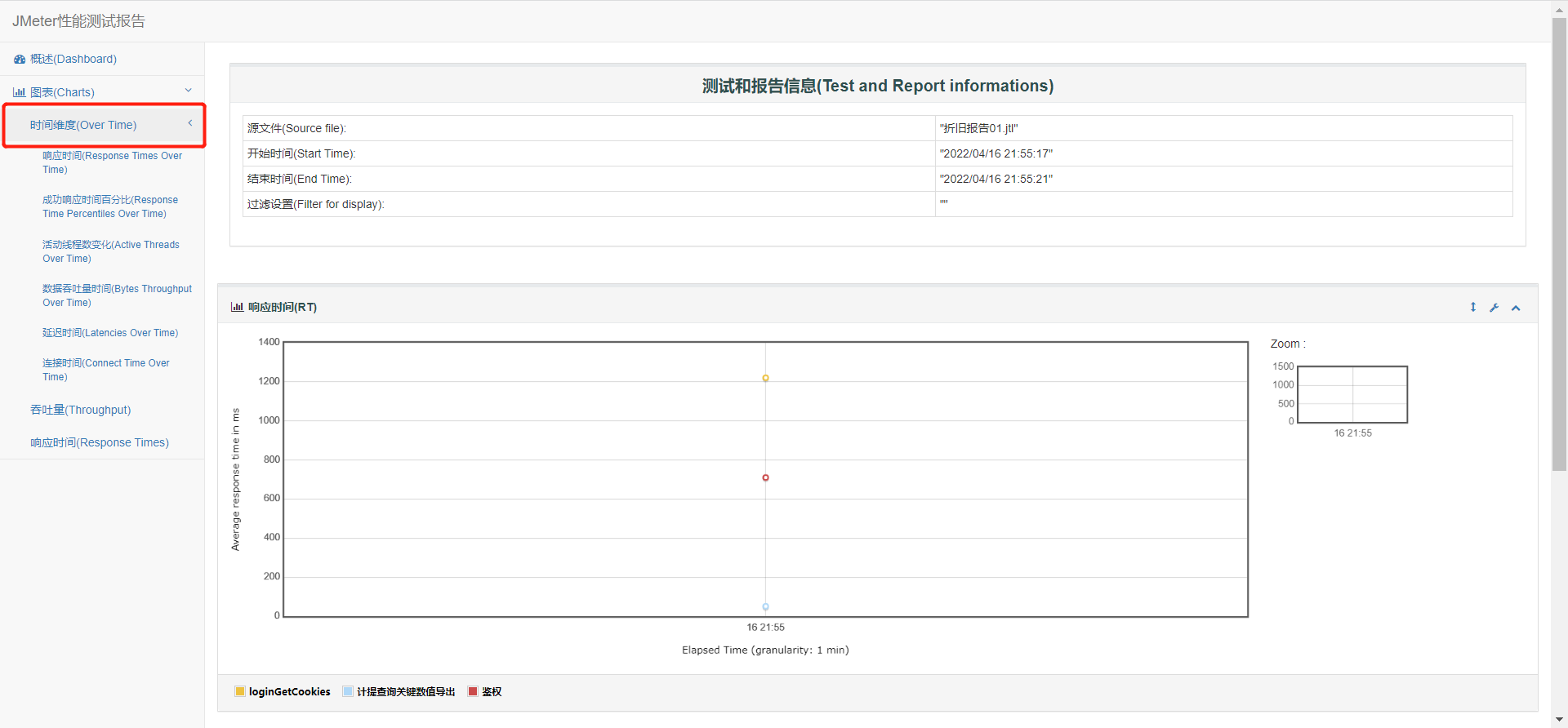Click the blue data point near zero
This screenshot has width=1568, height=728.
pos(765,606)
